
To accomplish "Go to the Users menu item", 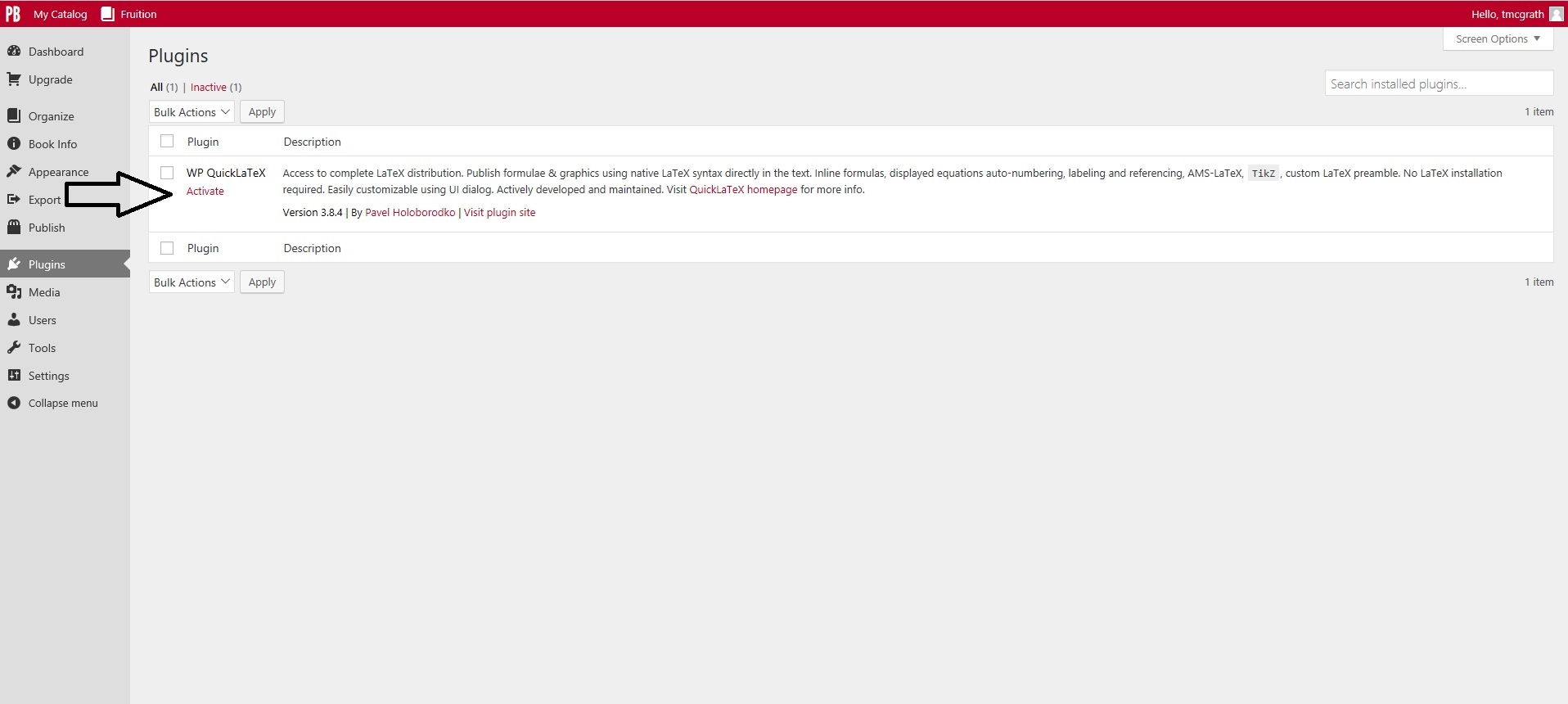I will click(x=42, y=320).
